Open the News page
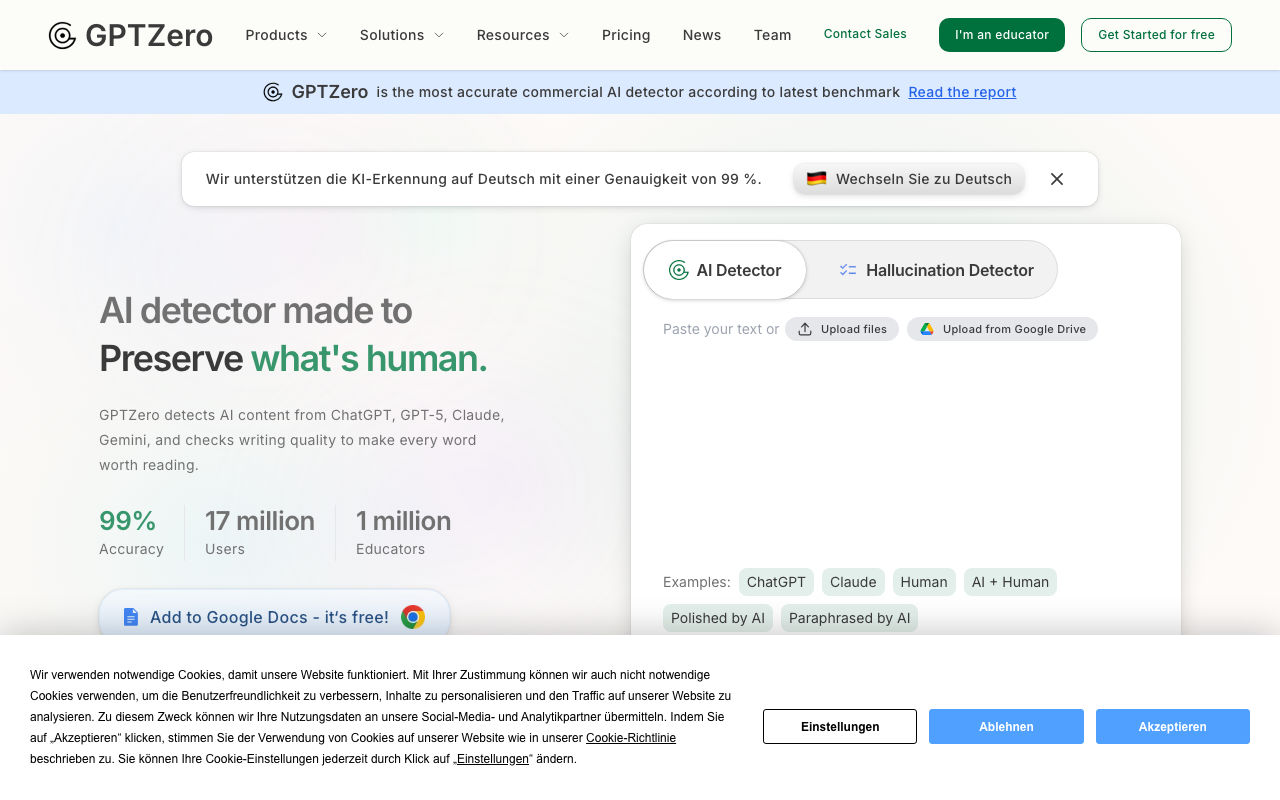 pos(702,35)
